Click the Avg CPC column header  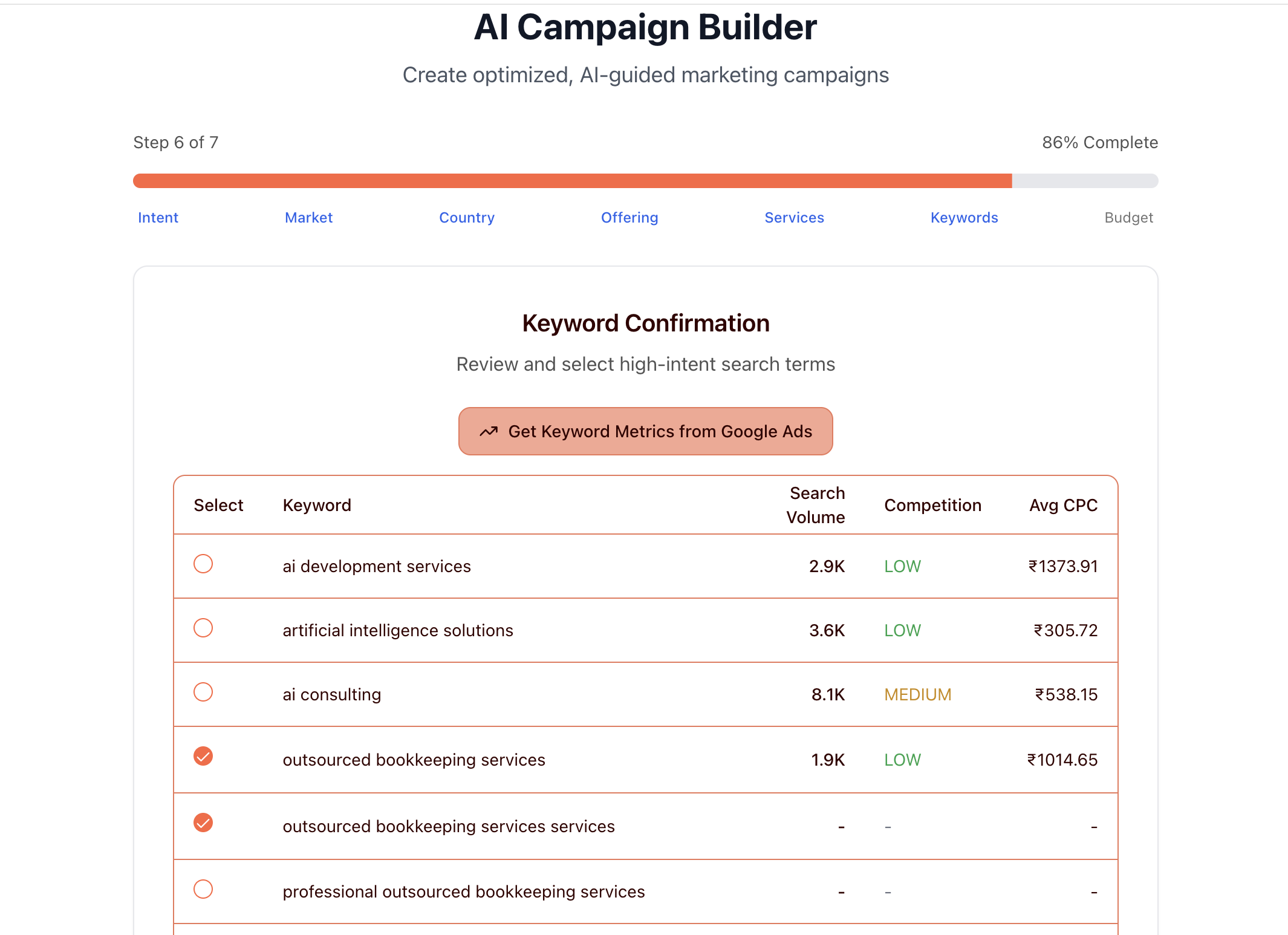point(1063,505)
